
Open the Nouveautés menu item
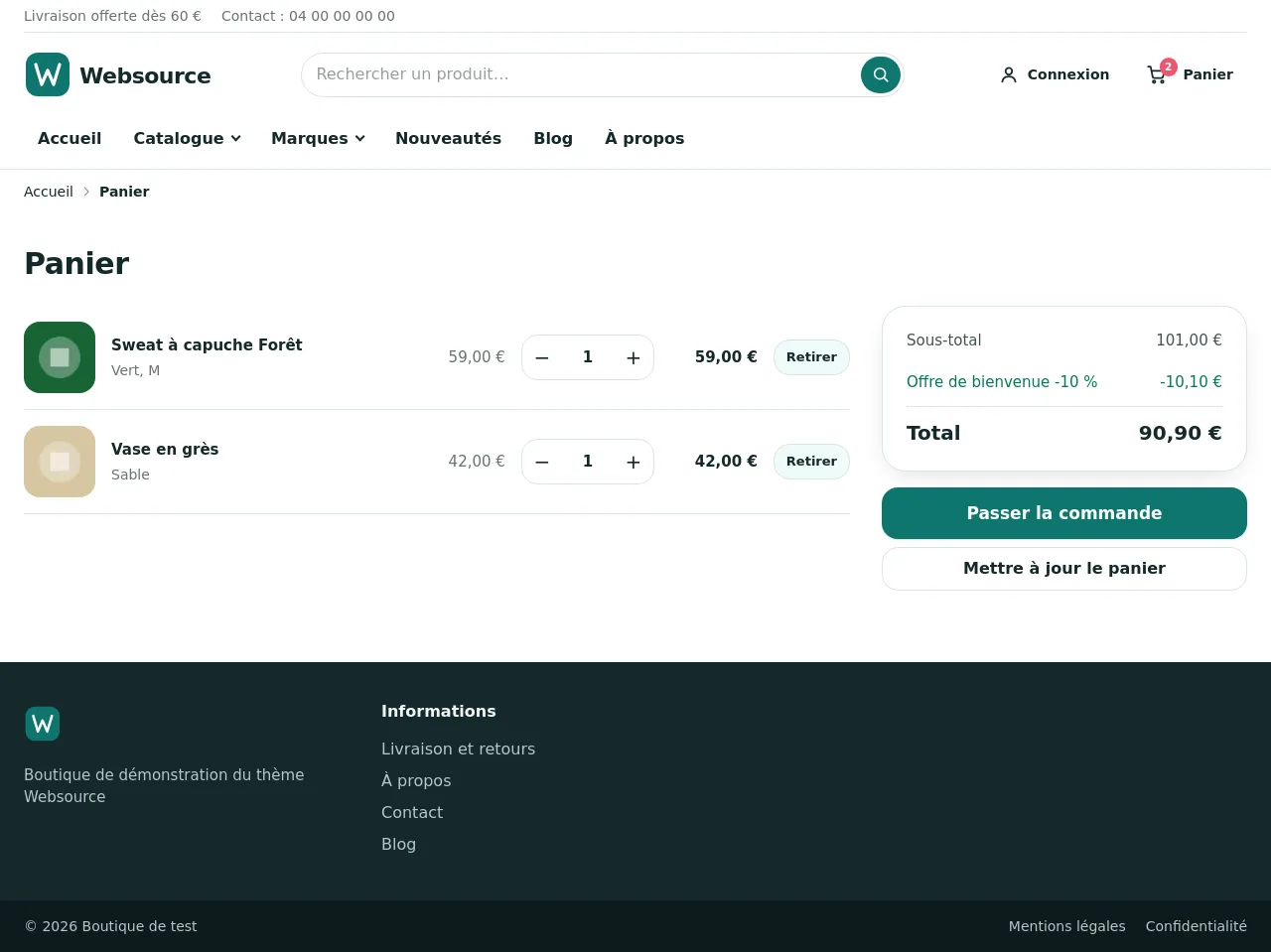(448, 138)
